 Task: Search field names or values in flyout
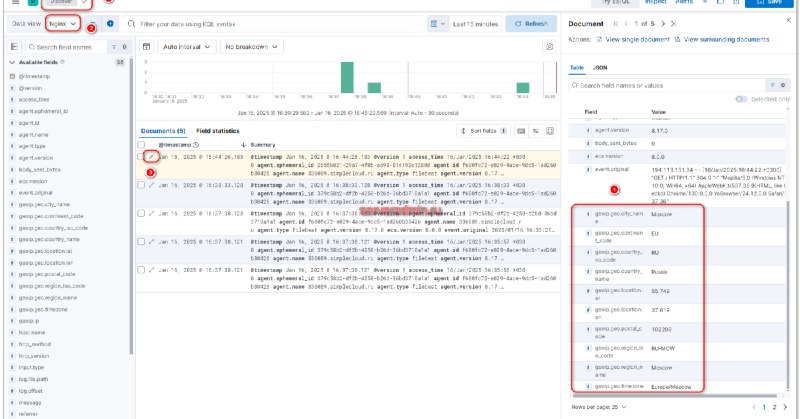pos(667,85)
